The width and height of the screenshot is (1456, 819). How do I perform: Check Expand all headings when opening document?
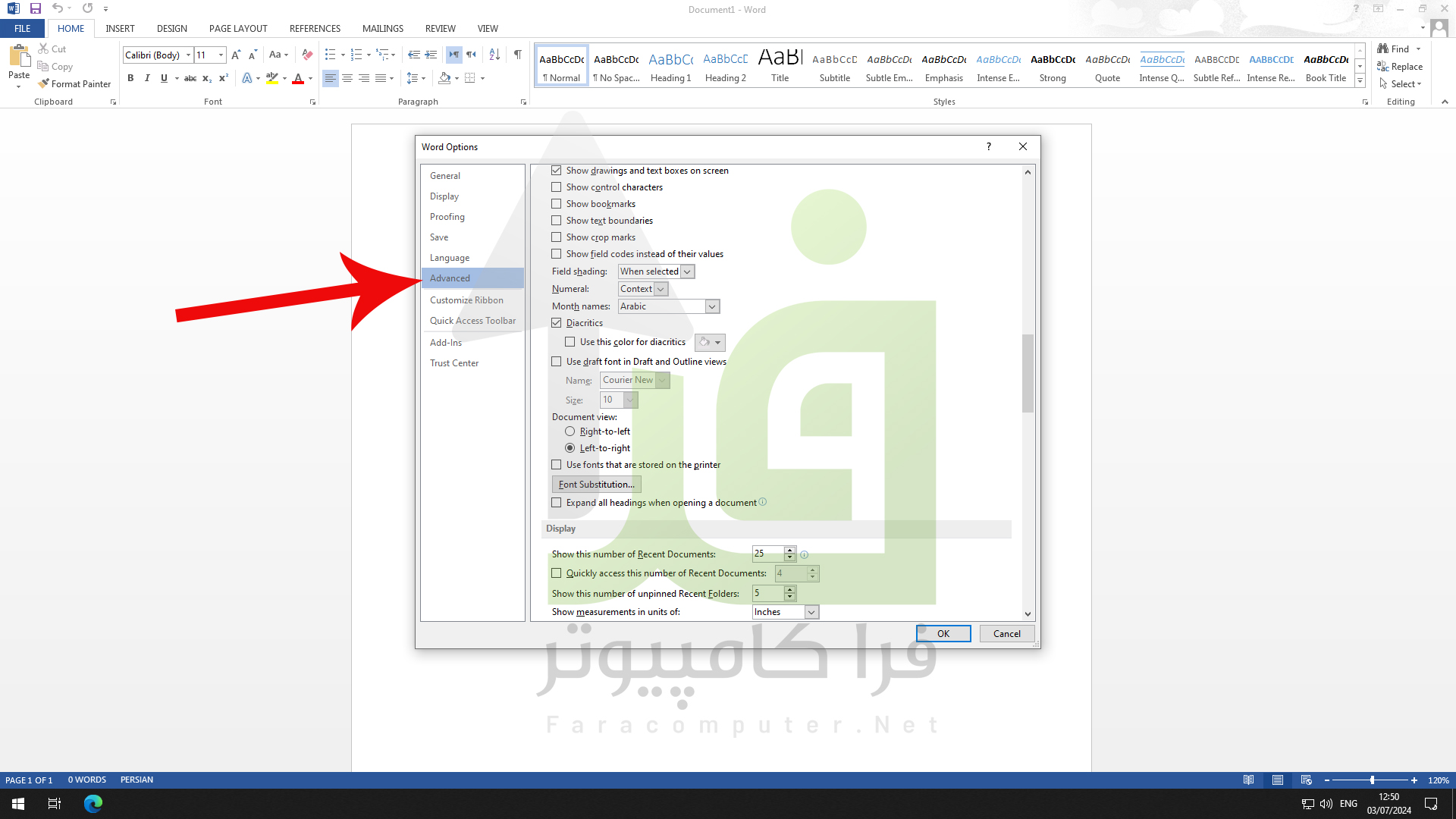pos(557,503)
